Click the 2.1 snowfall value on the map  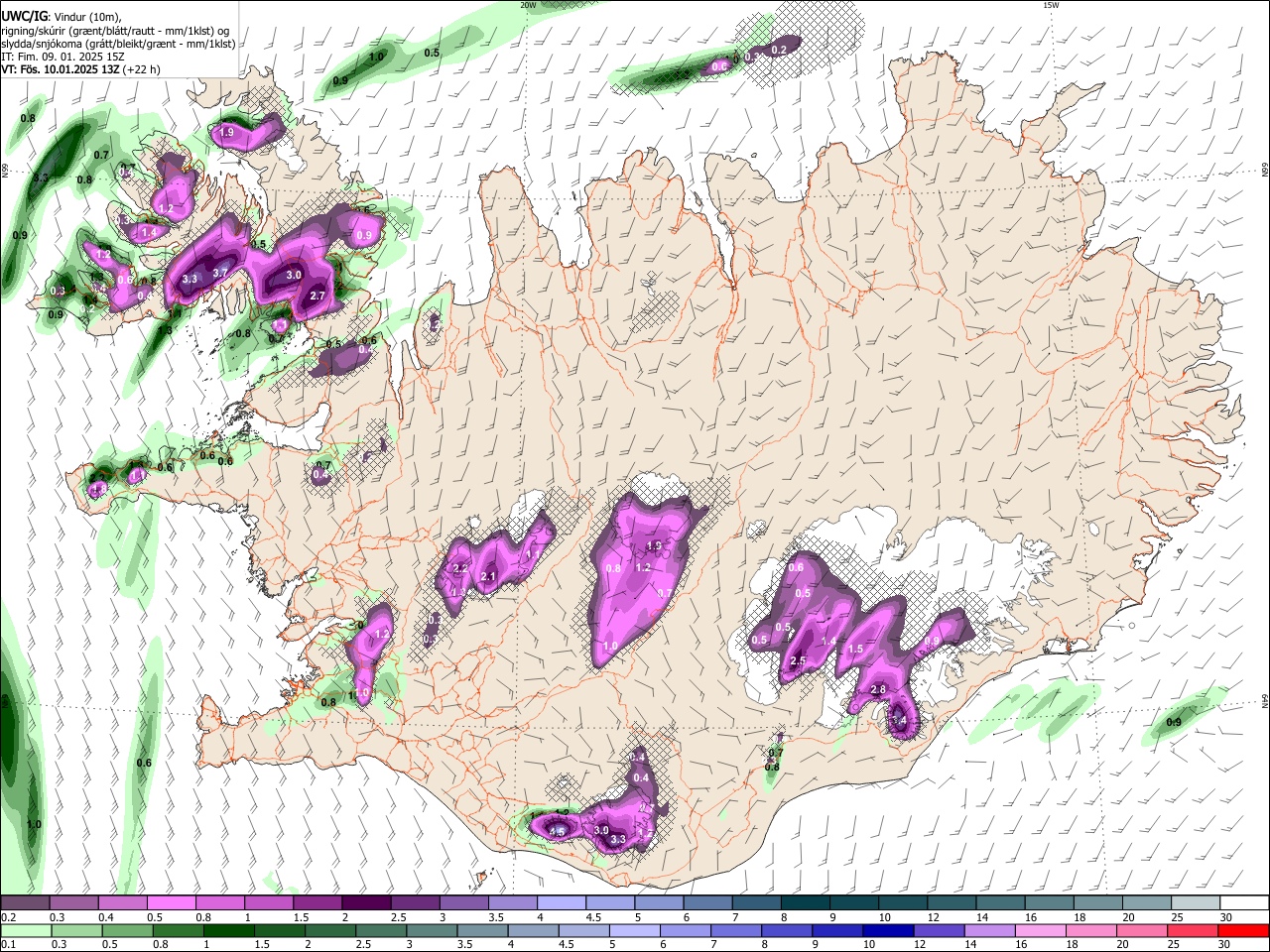[487, 576]
